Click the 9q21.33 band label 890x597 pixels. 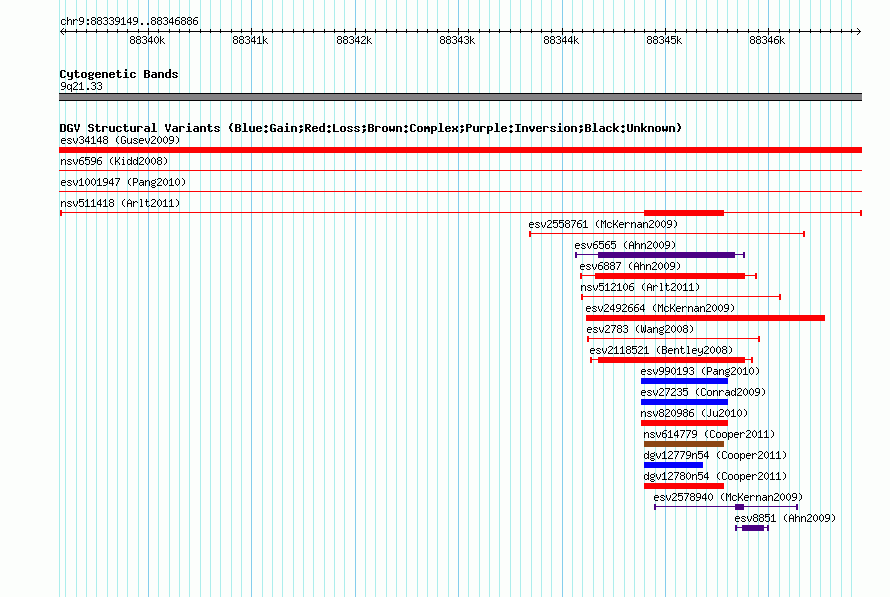(x=81, y=86)
